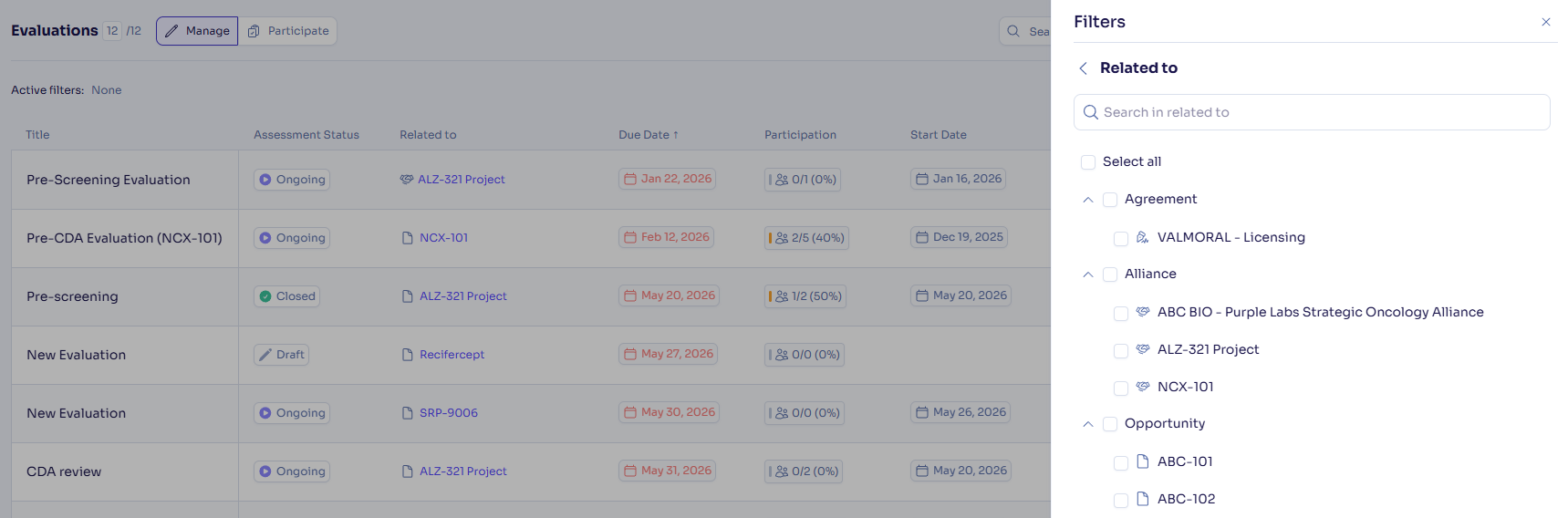Click the Search in related to field
The image size is (1568, 518).
[1312, 112]
